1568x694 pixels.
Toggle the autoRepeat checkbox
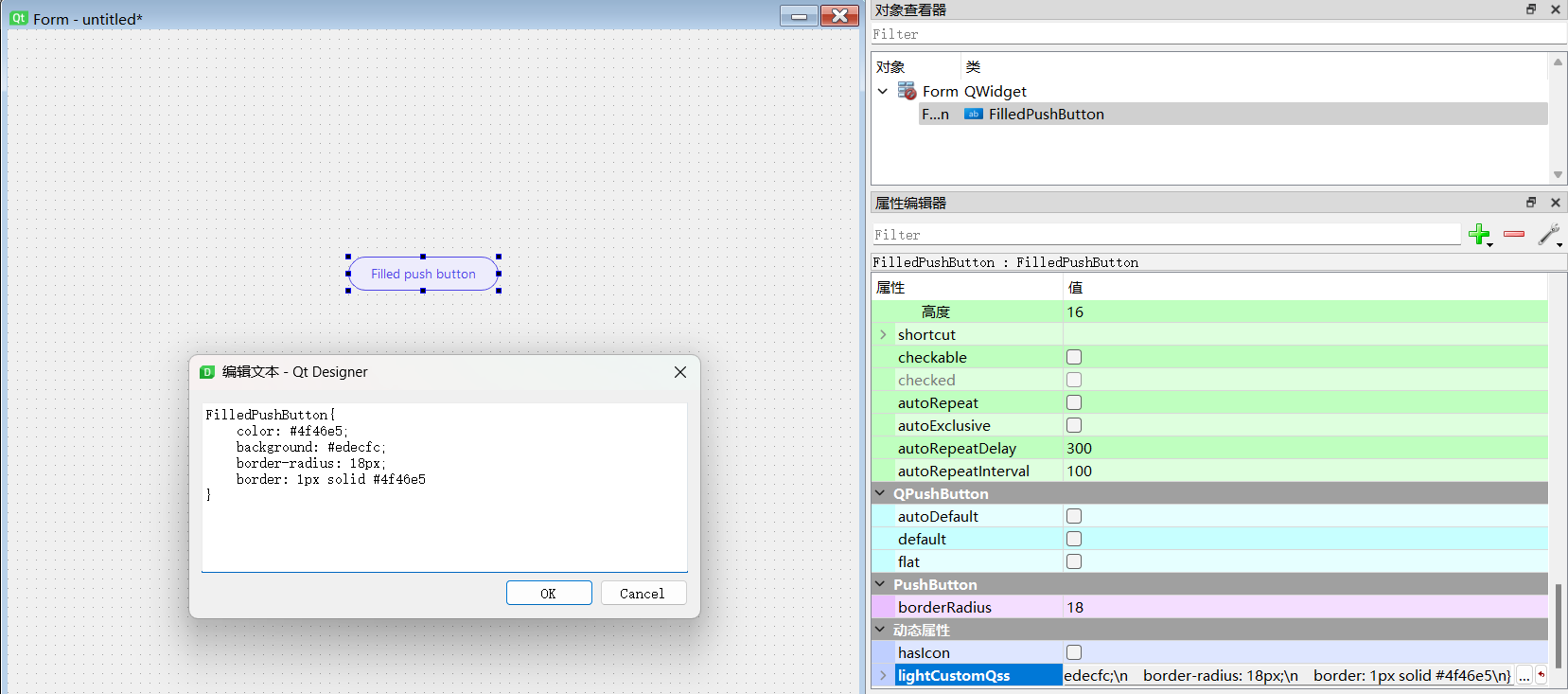(1074, 402)
